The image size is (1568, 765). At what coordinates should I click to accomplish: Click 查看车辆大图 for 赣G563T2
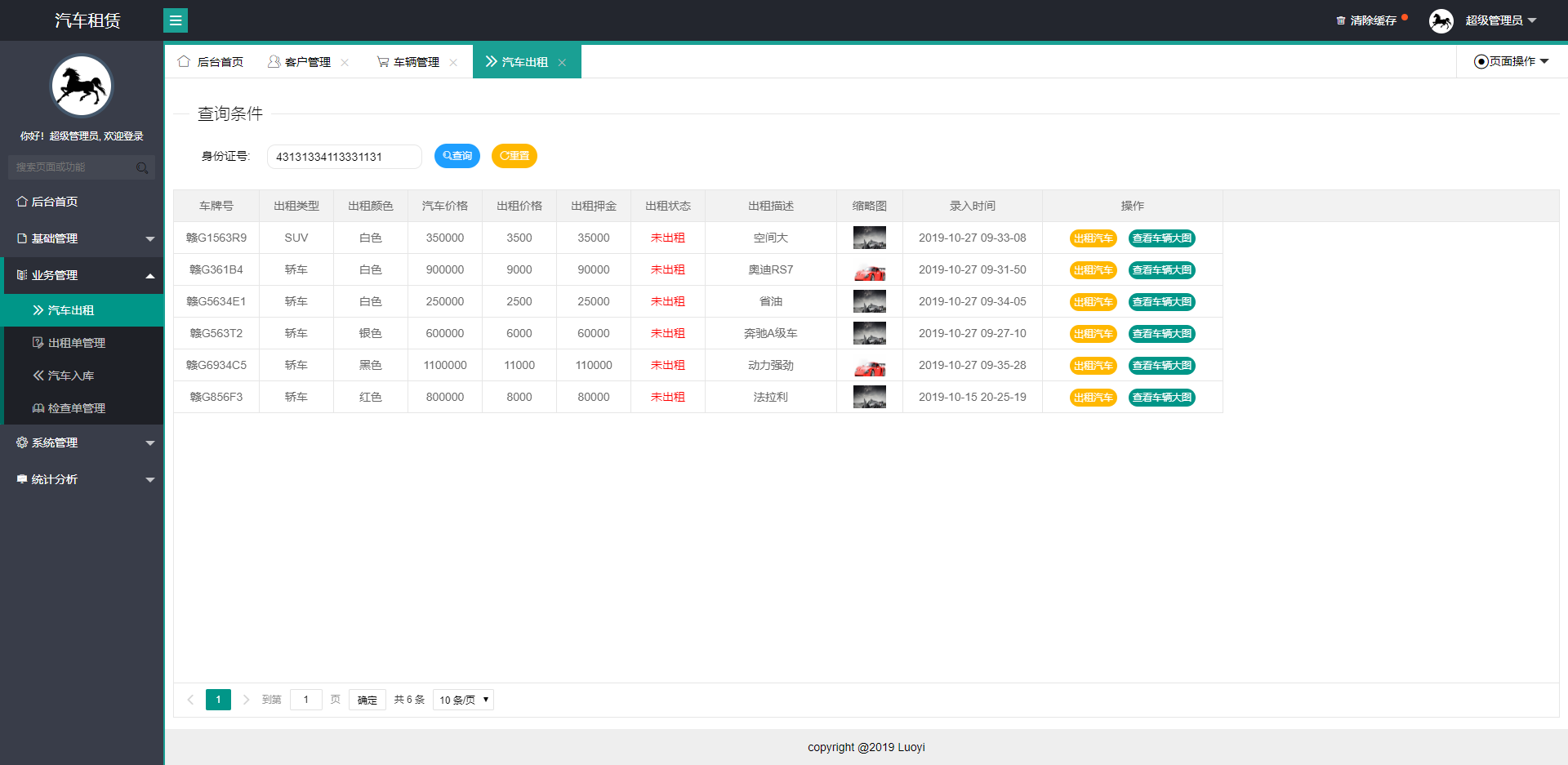point(1162,334)
